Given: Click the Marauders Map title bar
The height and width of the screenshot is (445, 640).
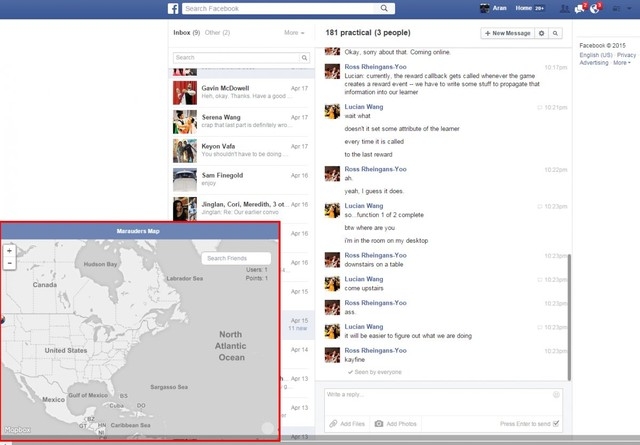Looking at the screenshot, I should click(140, 231).
